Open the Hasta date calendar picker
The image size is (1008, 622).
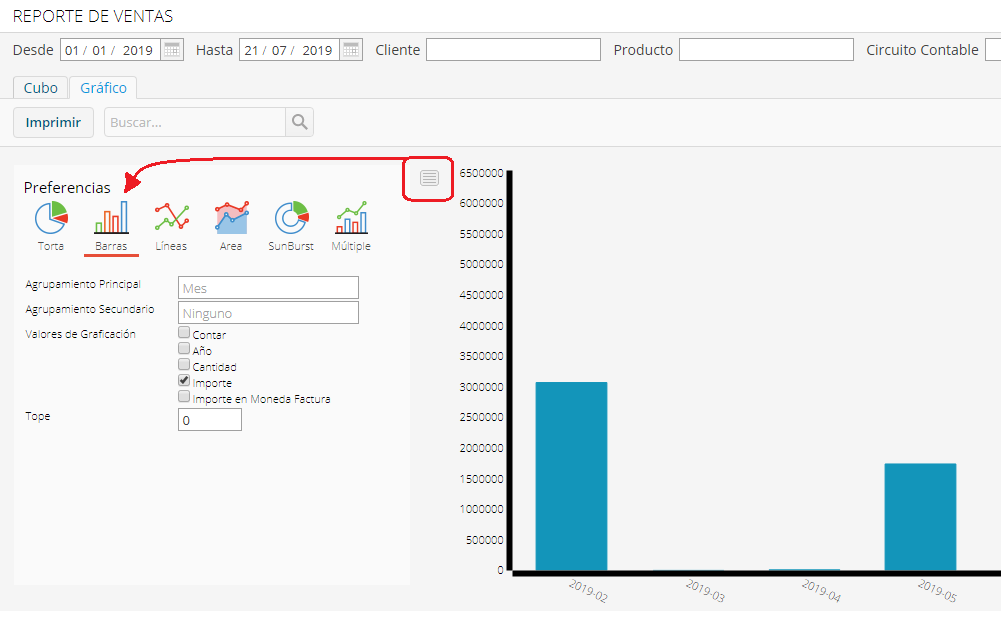point(350,49)
